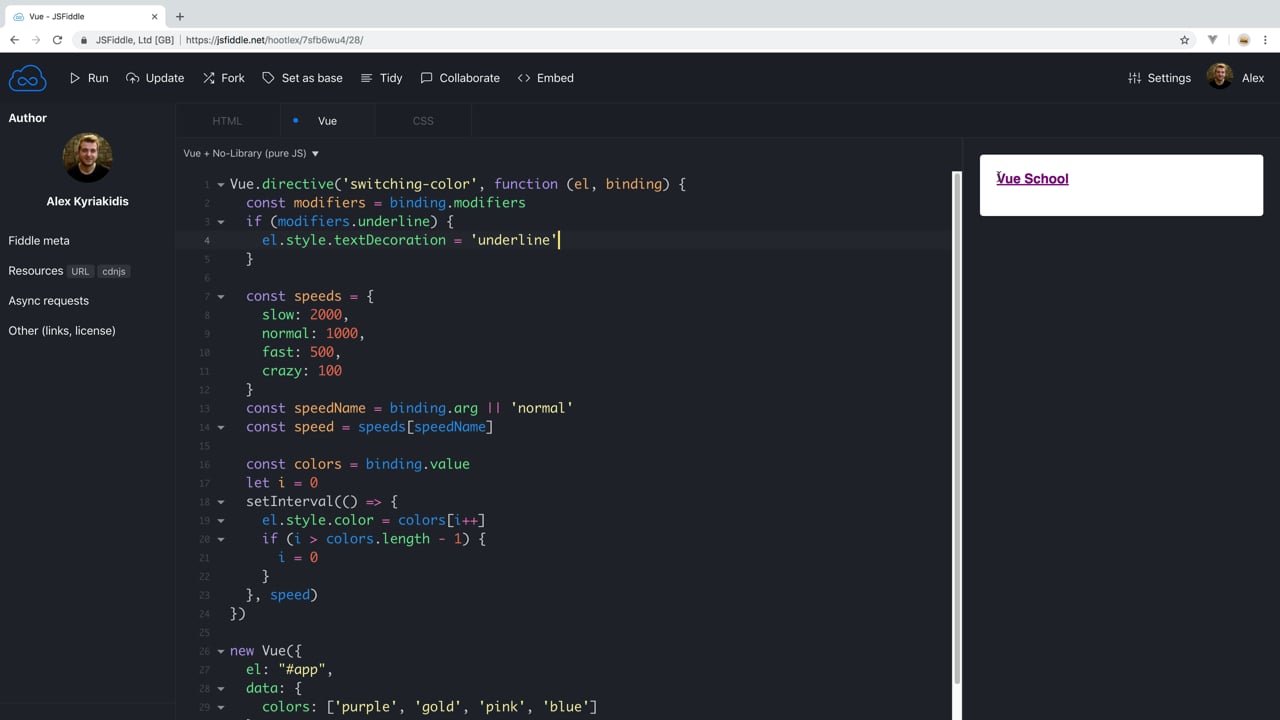Click the JSFiddle cloud logo
The image size is (1280, 720).
point(28,78)
